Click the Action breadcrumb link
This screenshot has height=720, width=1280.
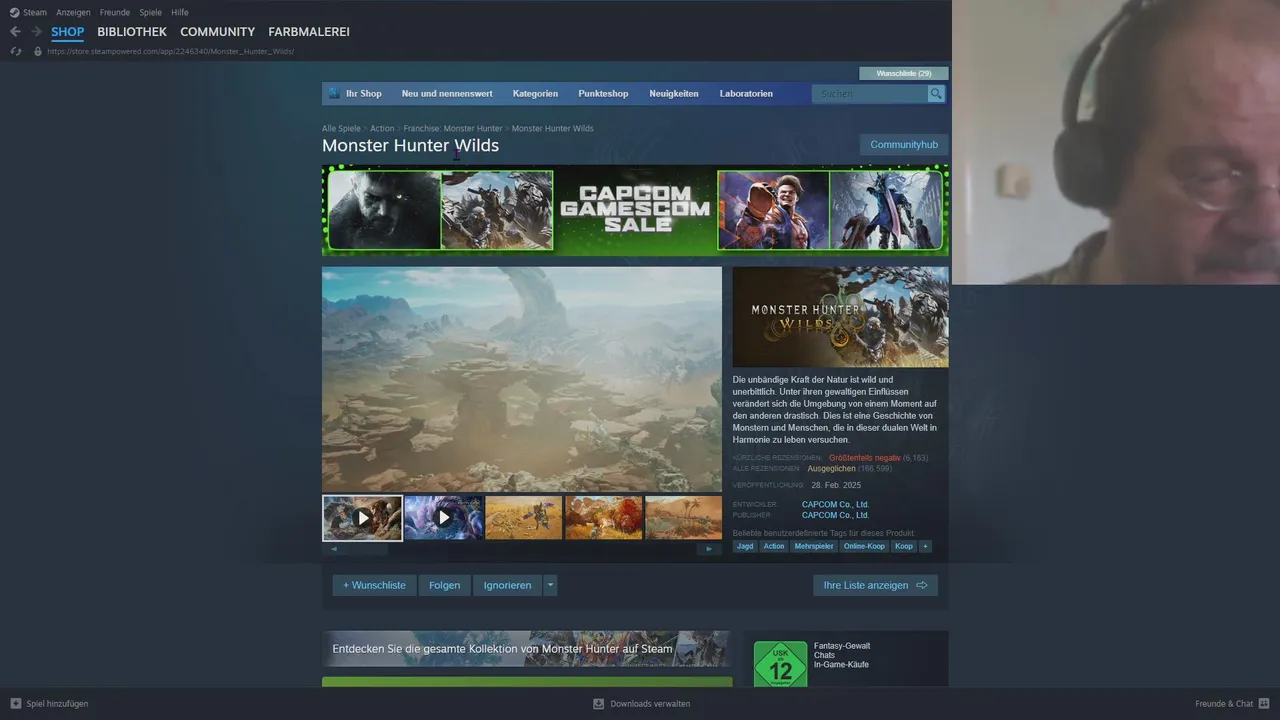382,128
